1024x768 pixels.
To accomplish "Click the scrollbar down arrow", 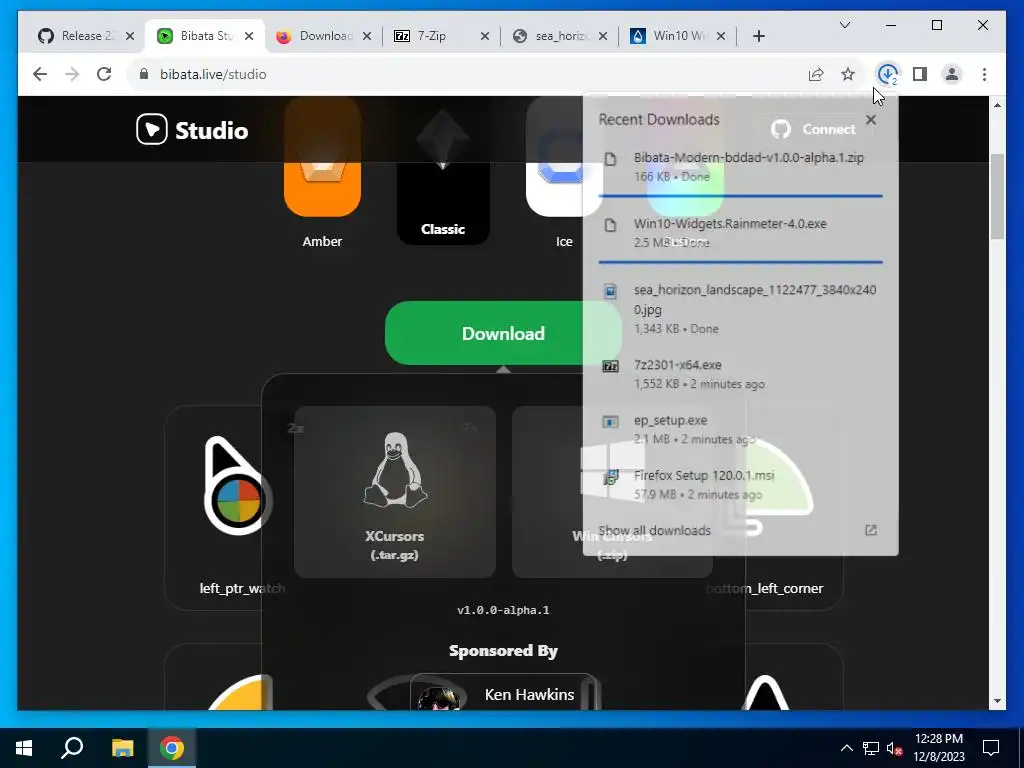I will click(997, 701).
